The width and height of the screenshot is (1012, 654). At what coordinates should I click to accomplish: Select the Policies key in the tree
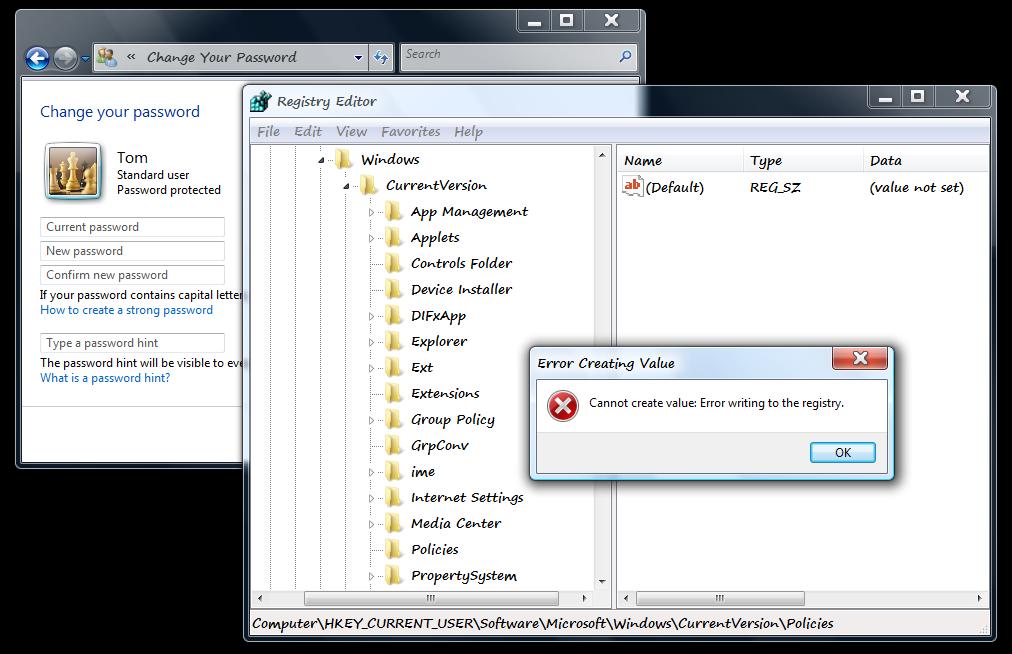coord(435,549)
